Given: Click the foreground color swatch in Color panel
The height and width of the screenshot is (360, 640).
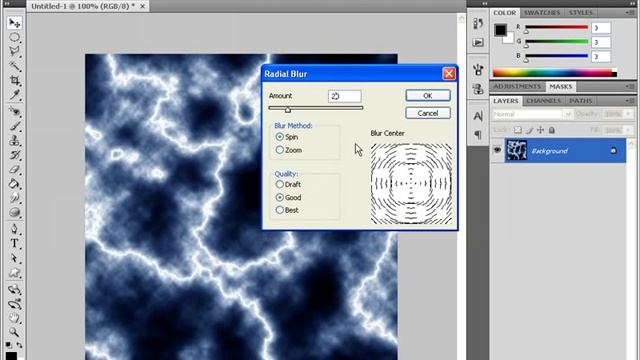Looking at the screenshot, I should [500, 30].
